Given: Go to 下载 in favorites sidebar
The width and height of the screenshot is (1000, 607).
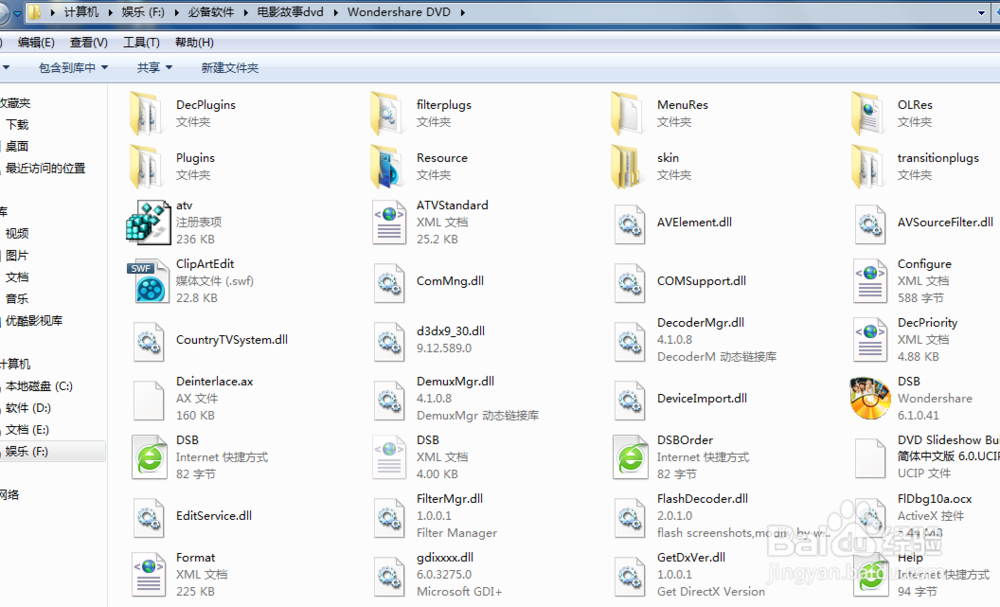Looking at the screenshot, I should coord(17,124).
